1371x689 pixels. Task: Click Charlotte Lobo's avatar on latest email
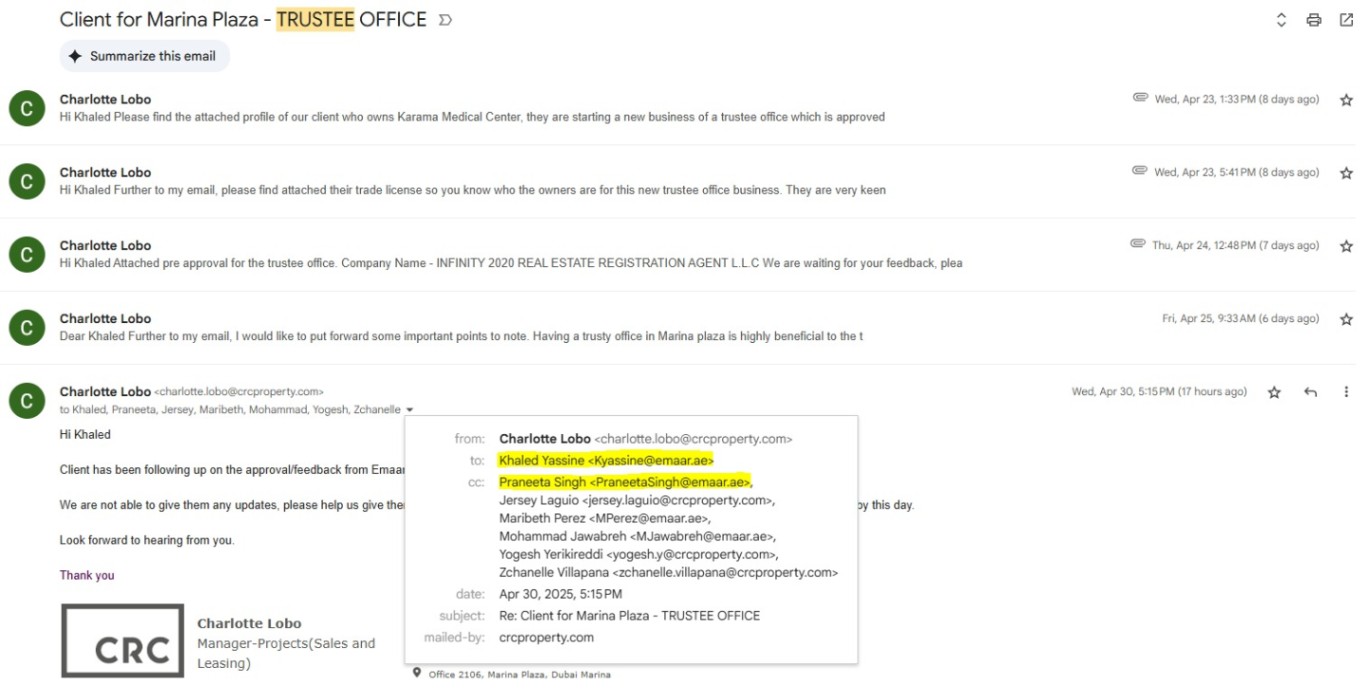27,400
